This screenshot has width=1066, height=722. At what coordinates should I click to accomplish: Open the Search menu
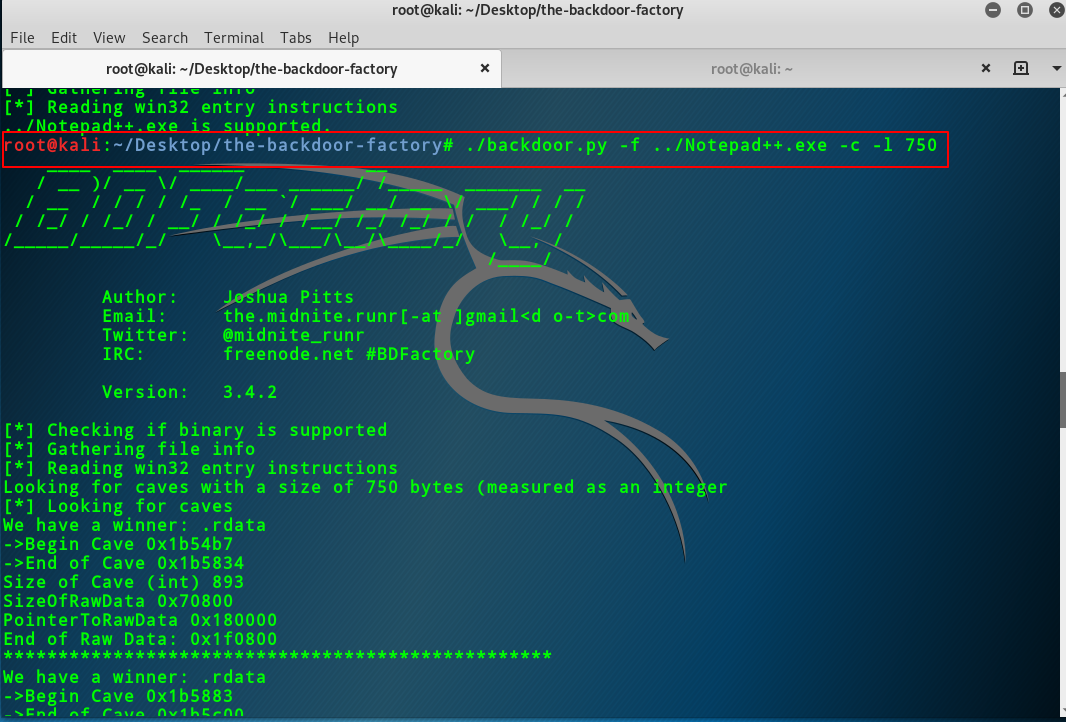[165, 38]
